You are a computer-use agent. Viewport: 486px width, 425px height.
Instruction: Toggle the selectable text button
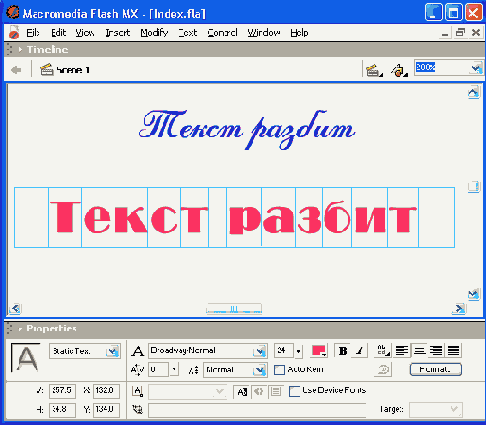(242, 392)
